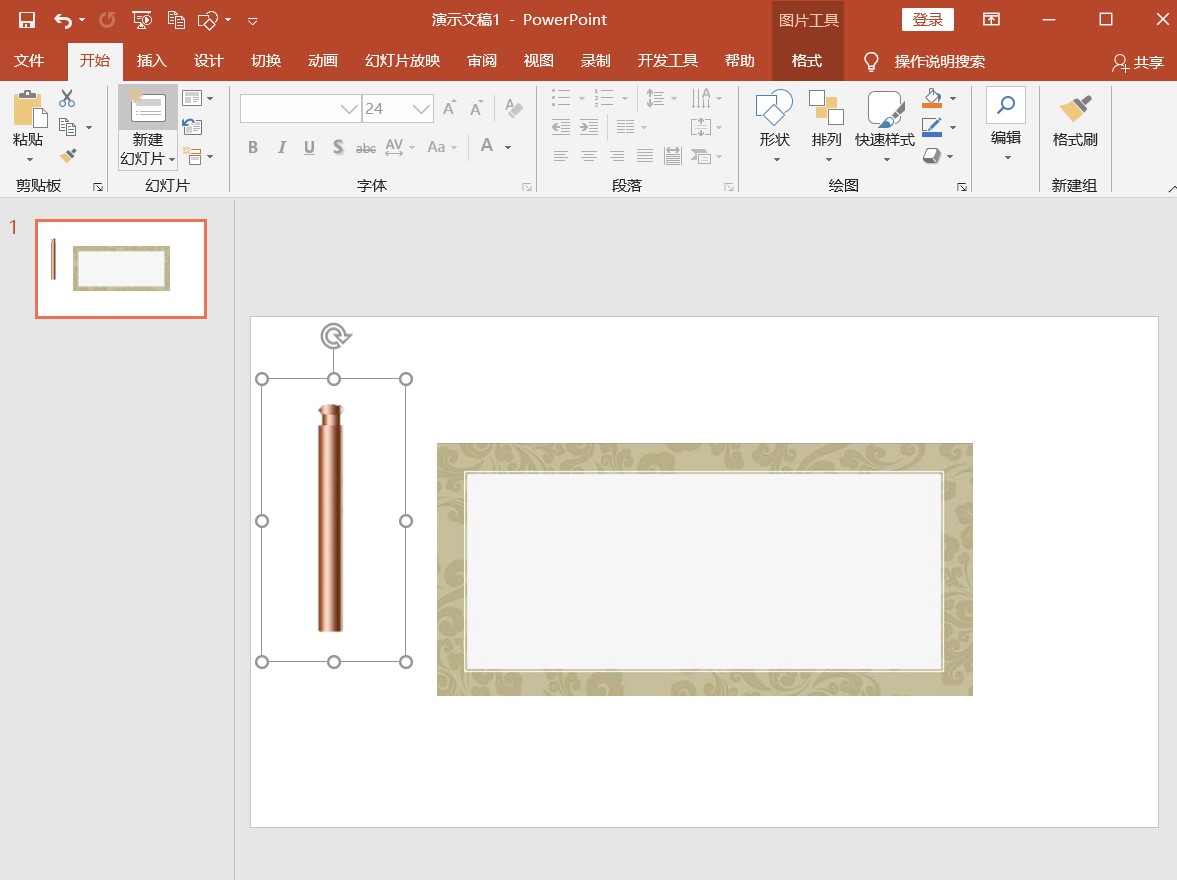Image resolution: width=1177 pixels, height=880 pixels.
Task: Reset slide layout with the reset icon
Action: pyautogui.click(x=192, y=127)
